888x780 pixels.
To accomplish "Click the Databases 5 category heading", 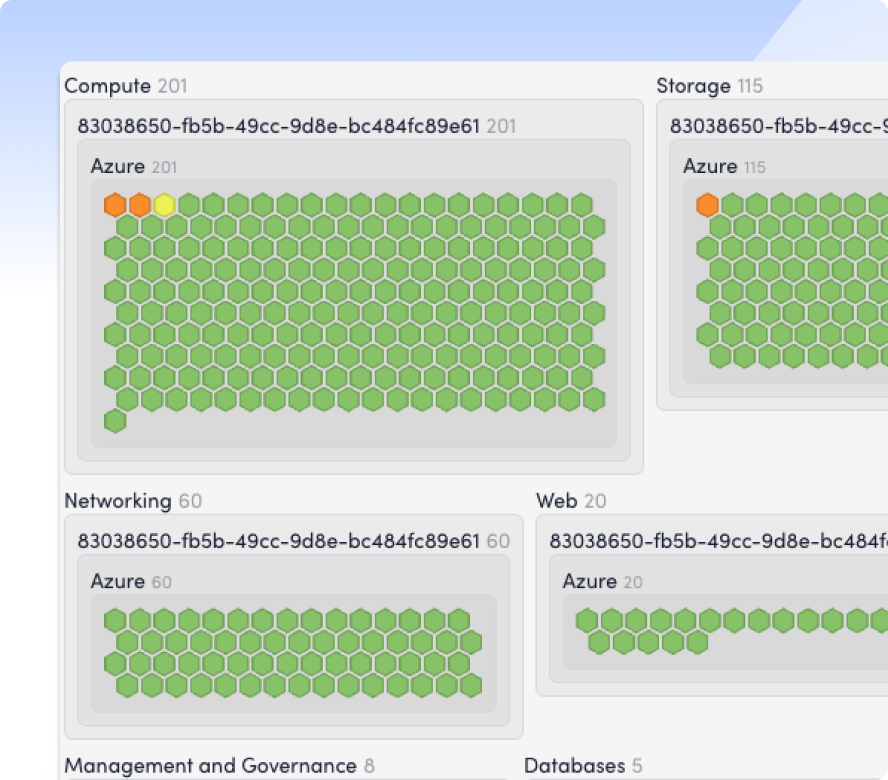I will (x=583, y=765).
